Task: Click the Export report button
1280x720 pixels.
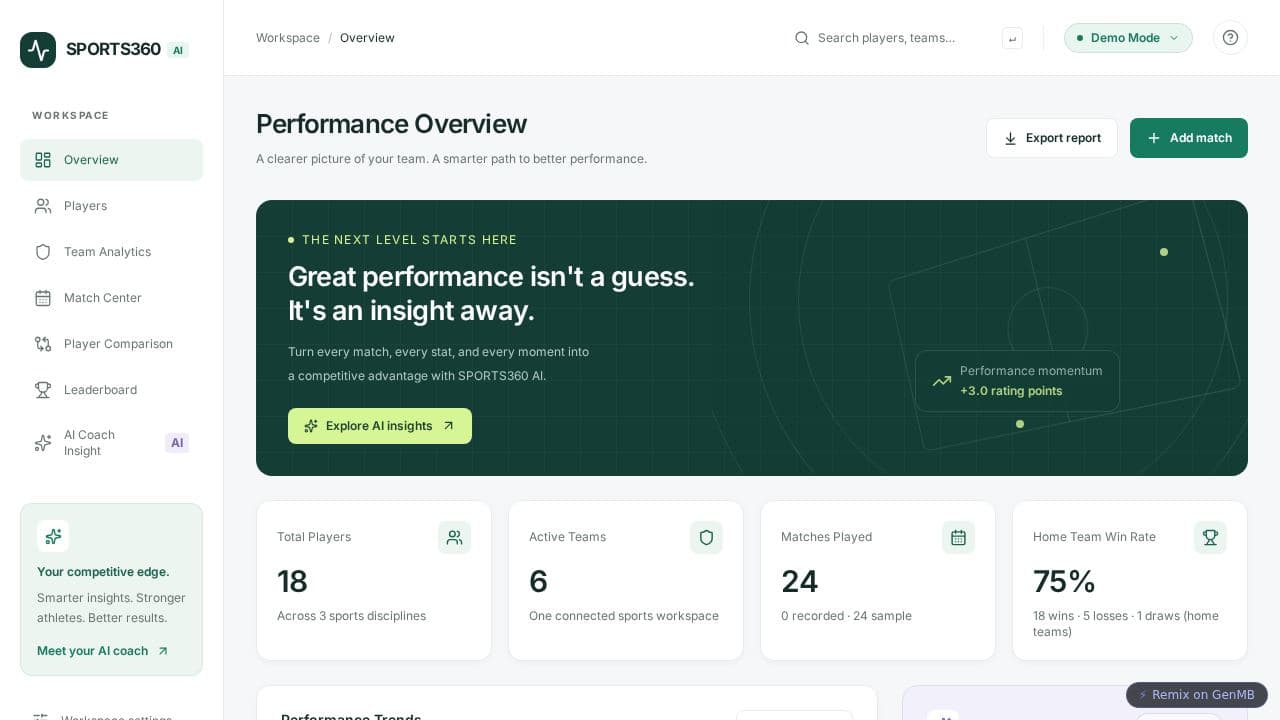Action: tap(1052, 138)
